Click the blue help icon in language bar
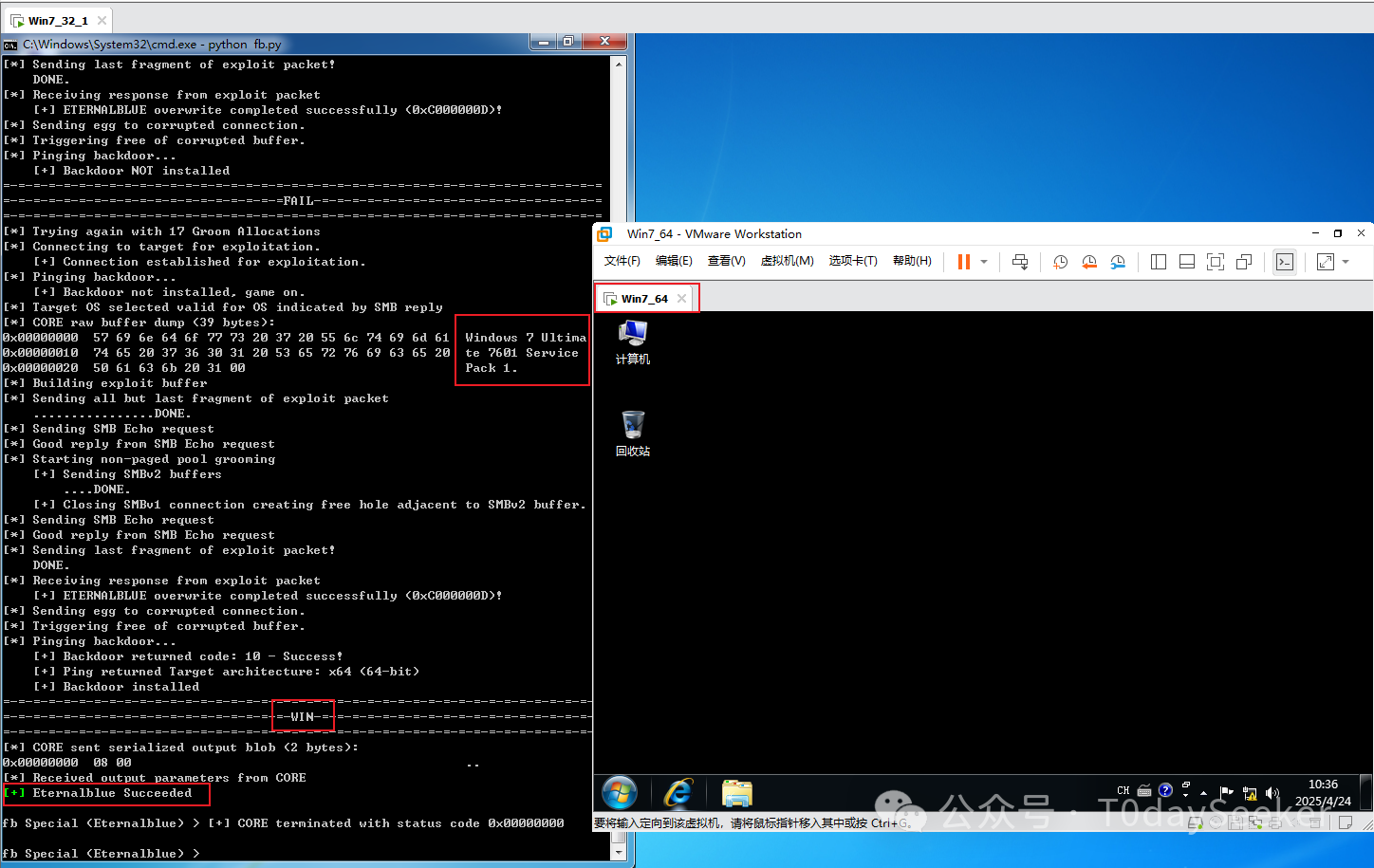 (x=1165, y=790)
